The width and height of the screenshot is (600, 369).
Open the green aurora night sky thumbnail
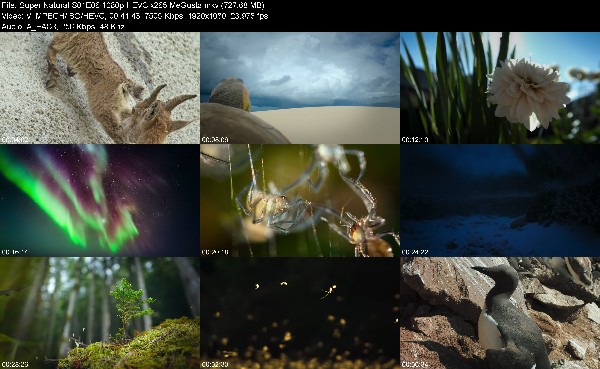(100, 201)
